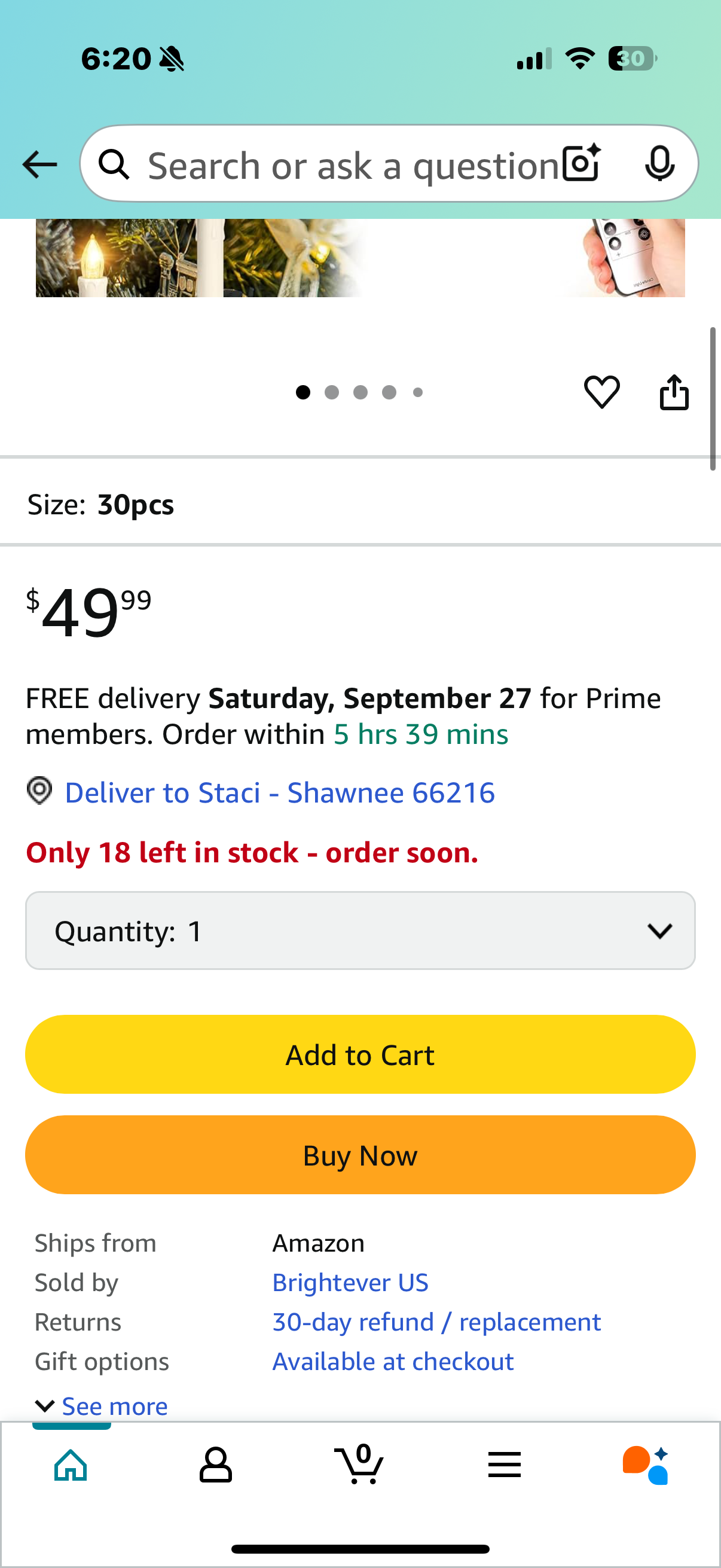Tap the microphone voice search icon
Screen dimensions: 721x1568
tap(659, 163)
